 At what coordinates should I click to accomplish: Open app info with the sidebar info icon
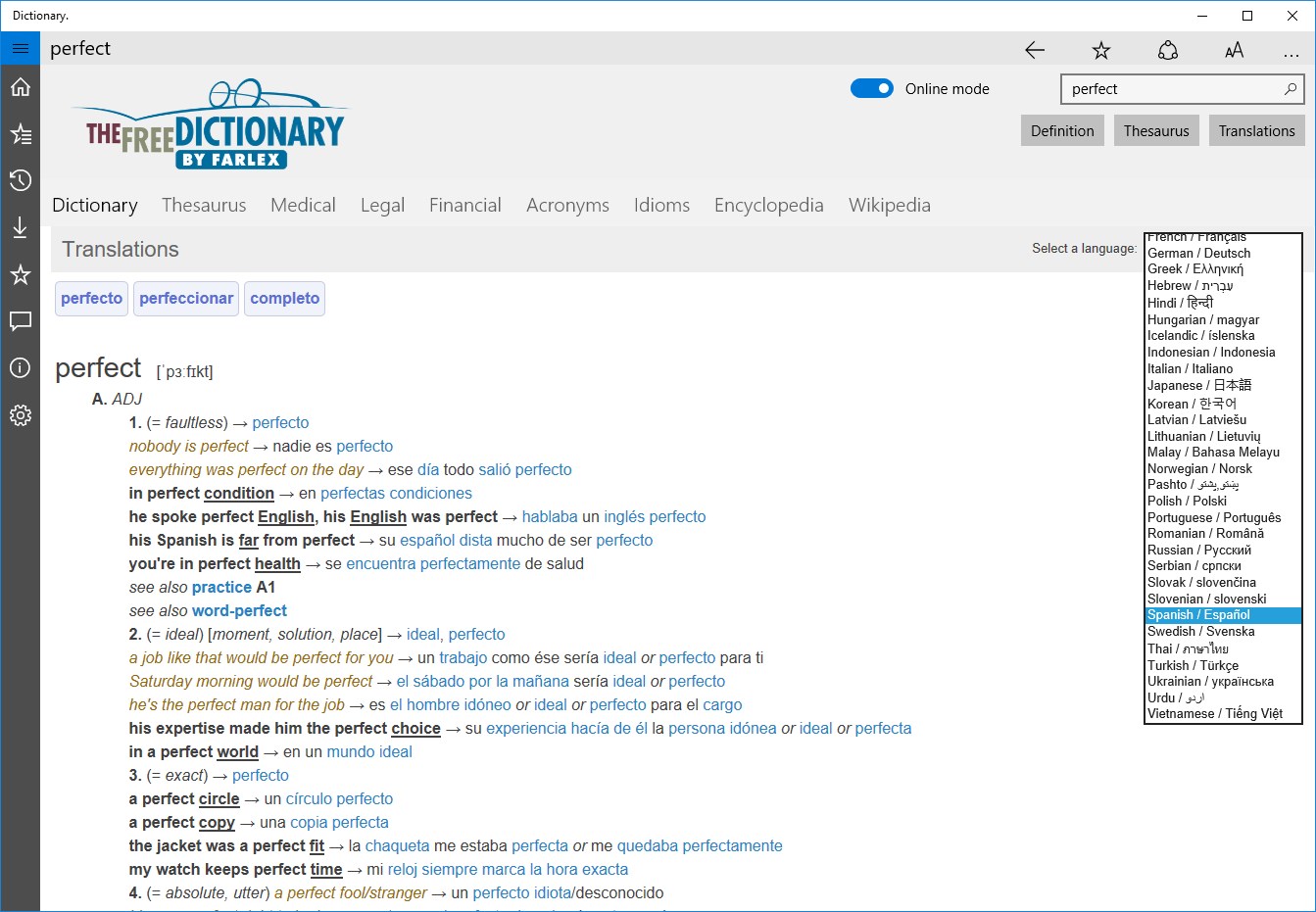20,368
